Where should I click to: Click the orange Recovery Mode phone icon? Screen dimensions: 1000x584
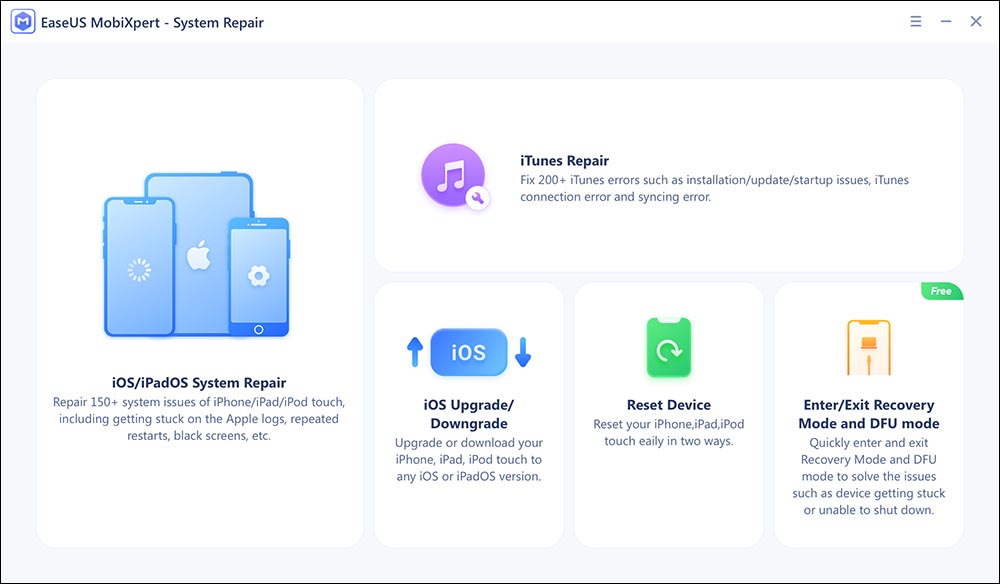point(868,347)
